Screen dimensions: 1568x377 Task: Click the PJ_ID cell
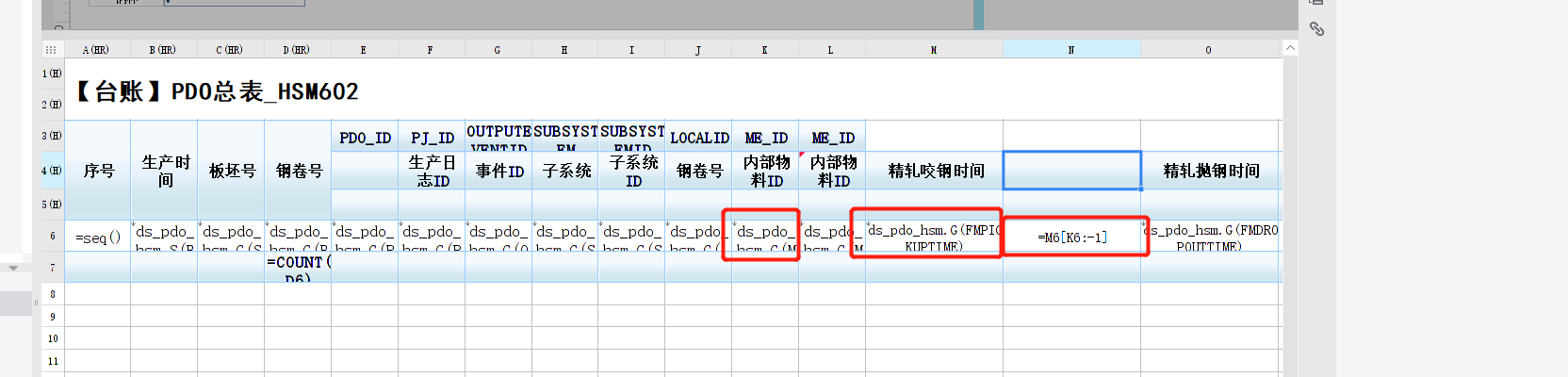tap(432, 138)
